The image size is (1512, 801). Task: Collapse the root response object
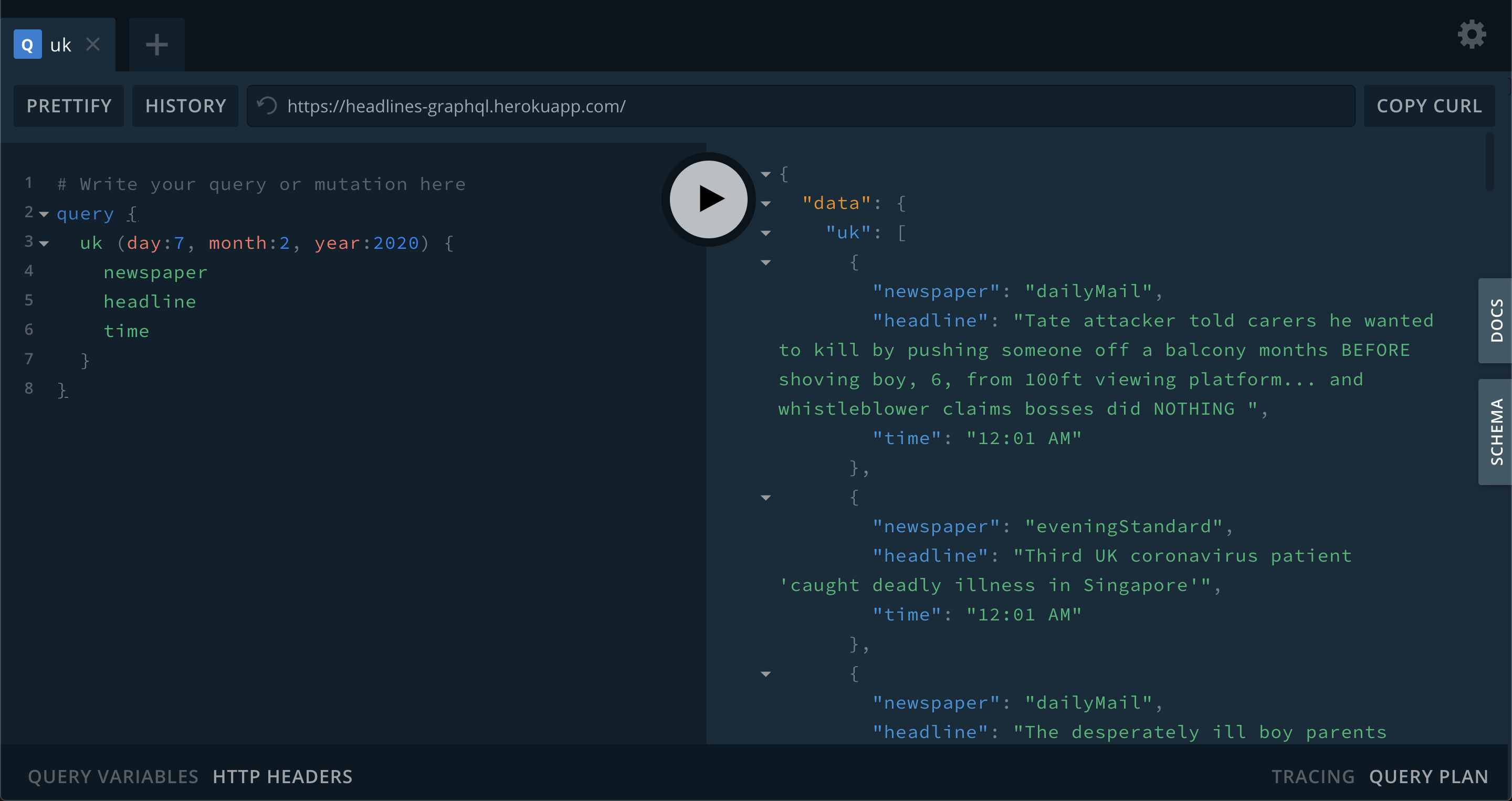[x=766, y=174]
